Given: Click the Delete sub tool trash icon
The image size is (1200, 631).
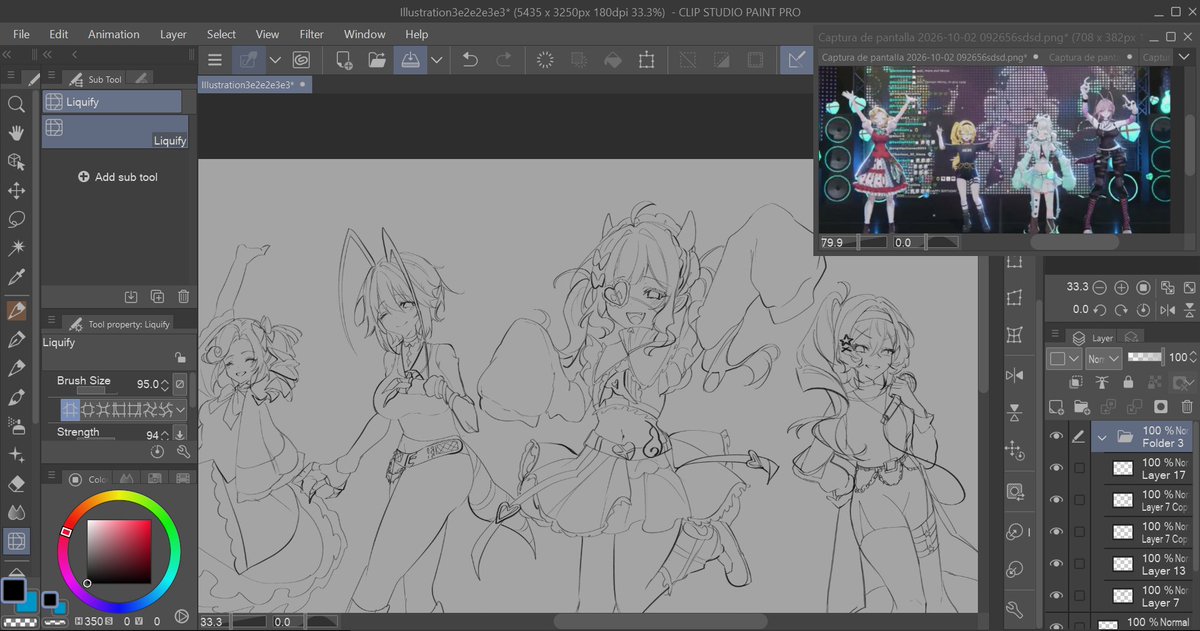Looking at the screenshot, I should (x=183, y=296).
